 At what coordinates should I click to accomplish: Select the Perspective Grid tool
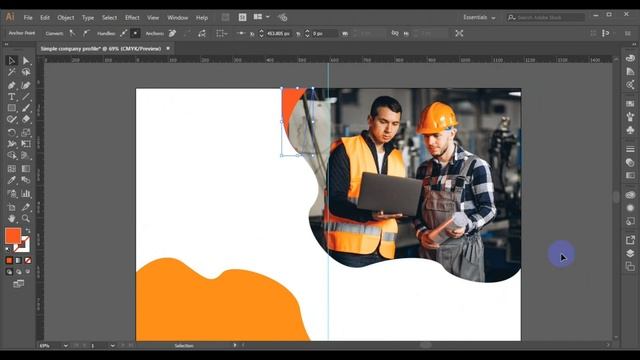[26, 156]
